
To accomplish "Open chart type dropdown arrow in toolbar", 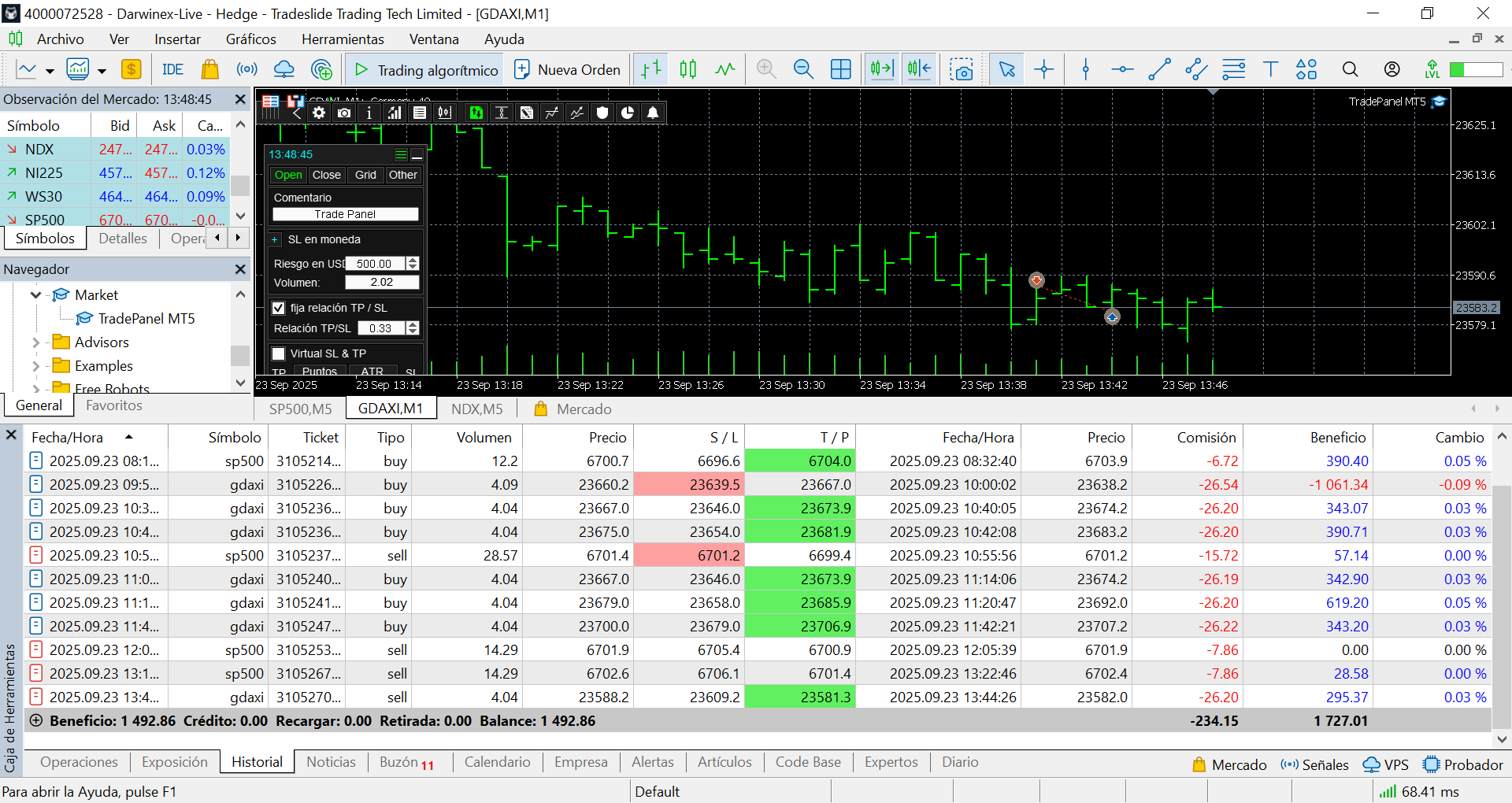I will tap(50, 71).
